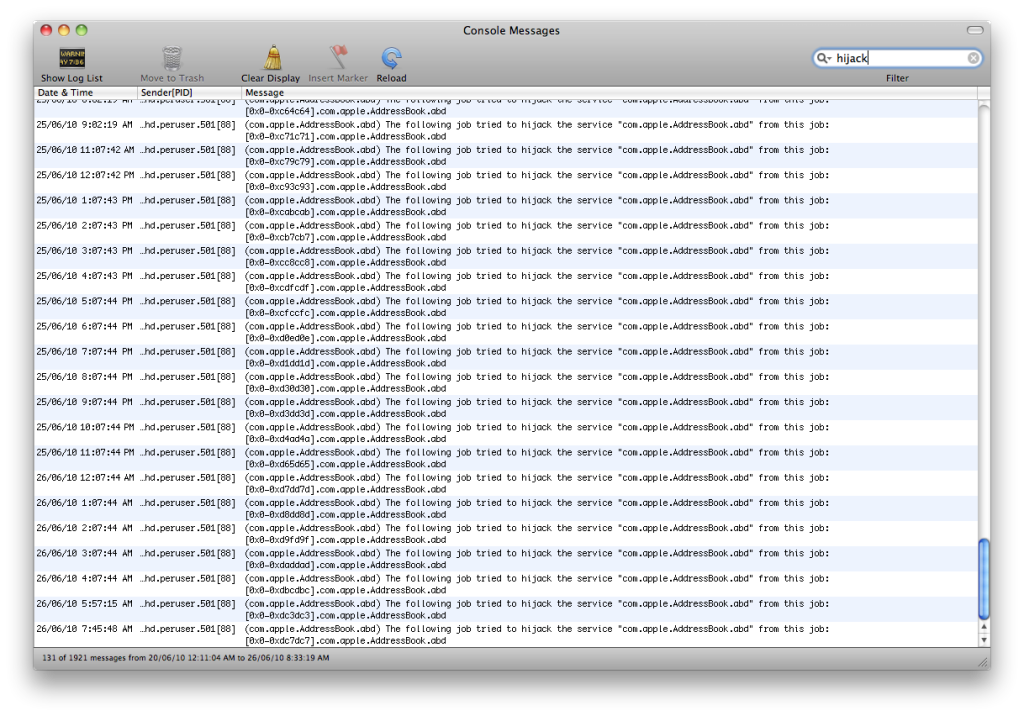The height and width of the screenshot is (716, 1024).
Task: Select the 26/06/10 7:45:48 AM log entry
Action: [506, 635]
